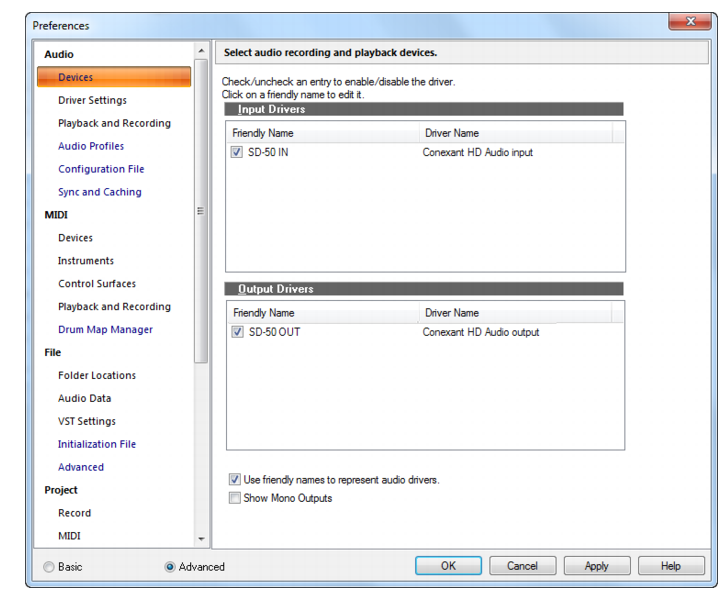Click the OK button
727x598 pixels.
tap(448, 566)
